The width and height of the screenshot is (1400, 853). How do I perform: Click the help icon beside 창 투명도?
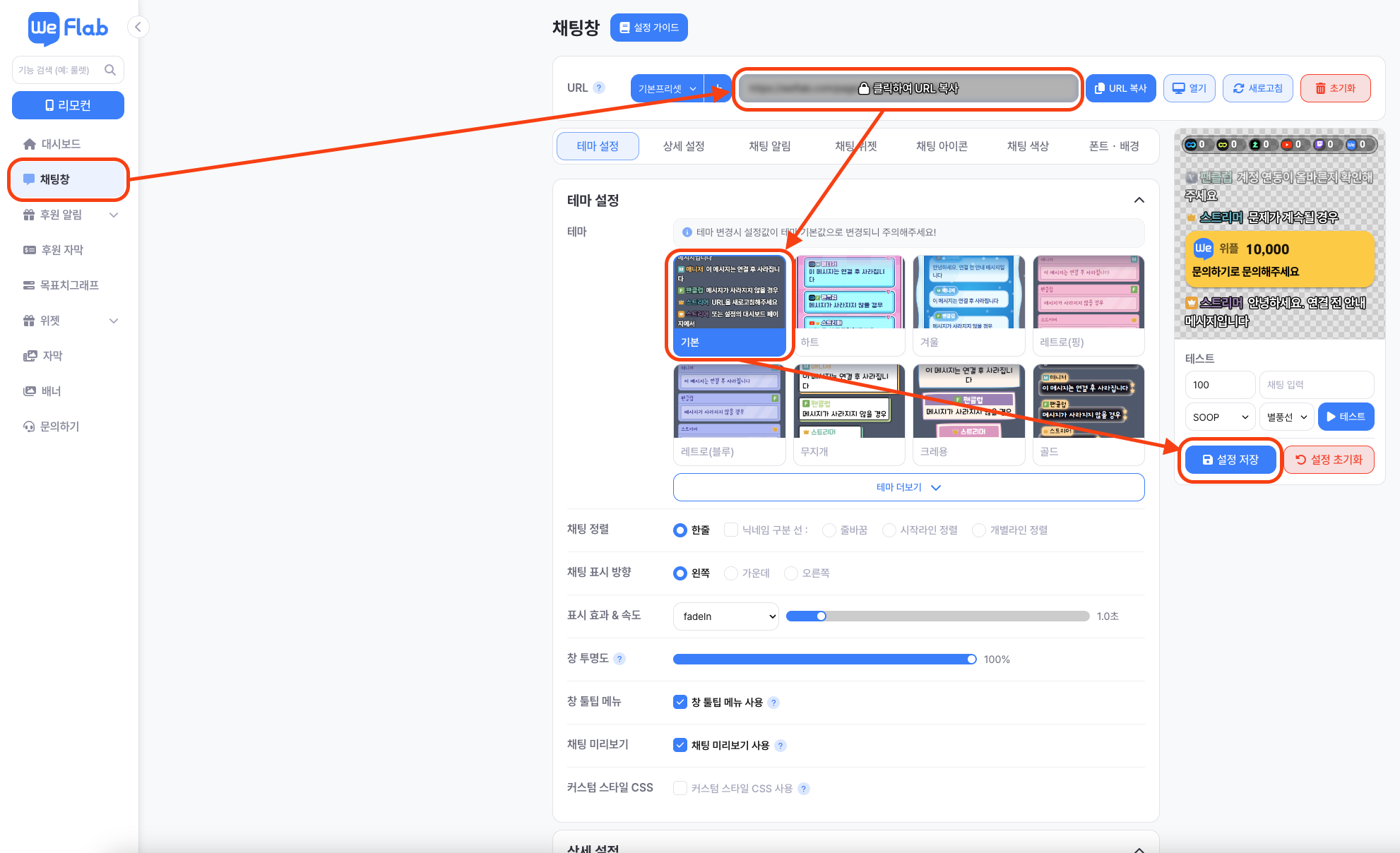click(619, 659)
